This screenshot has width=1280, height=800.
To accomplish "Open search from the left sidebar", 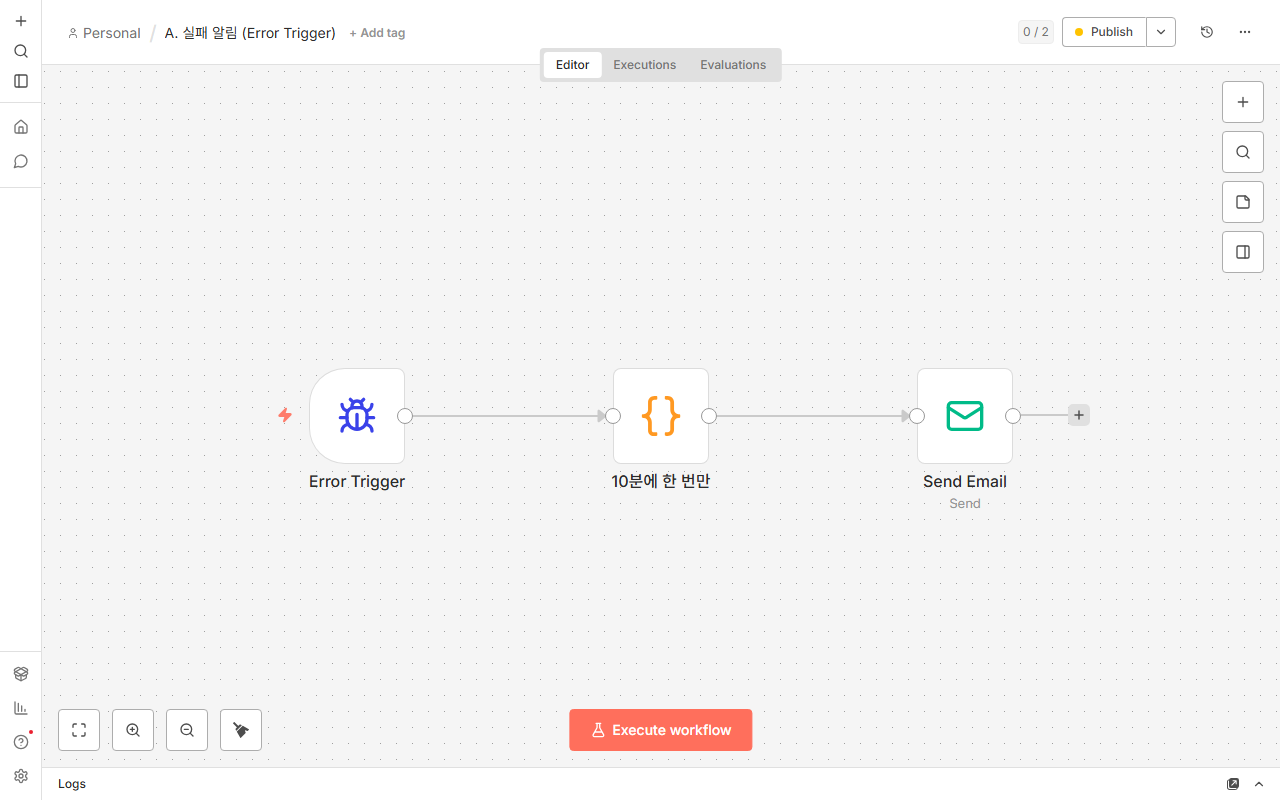I will [21, 51].
